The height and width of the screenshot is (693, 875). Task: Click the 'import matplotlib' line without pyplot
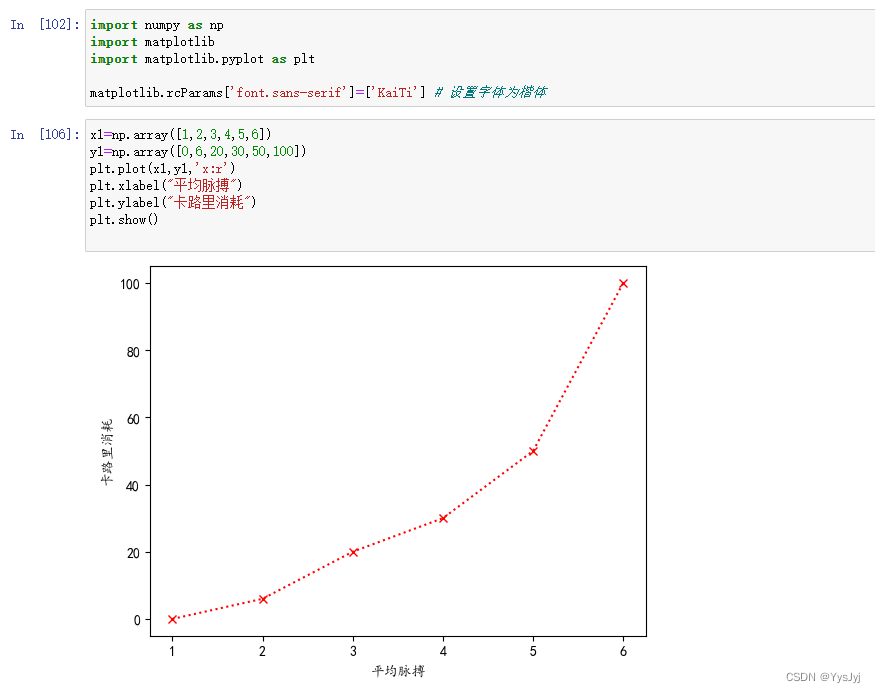[x=152, y=42]
